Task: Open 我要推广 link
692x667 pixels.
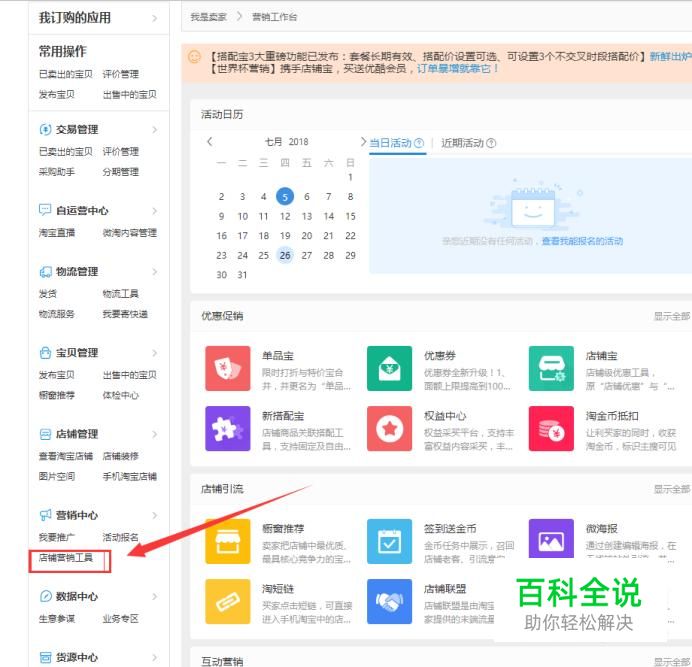Action: point(57,537)
